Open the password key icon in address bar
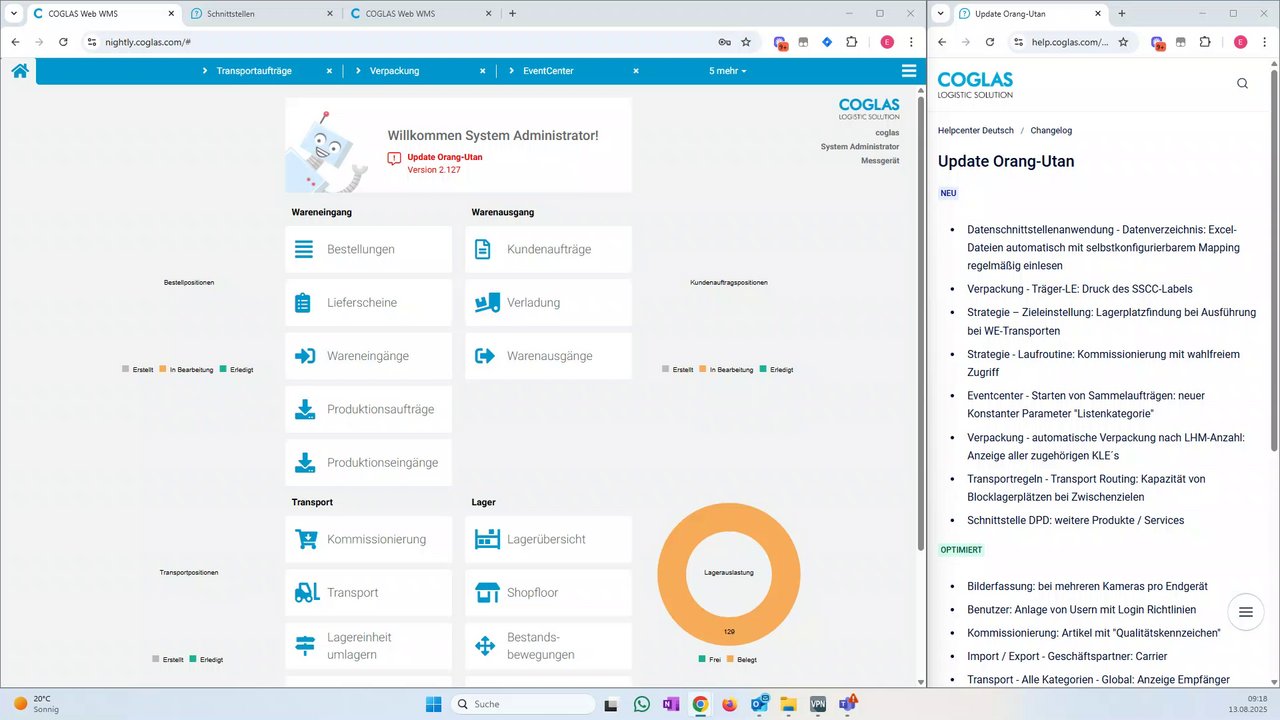Image resolution: width=1280 pixels, height=720 pixels. coord(724,42)
